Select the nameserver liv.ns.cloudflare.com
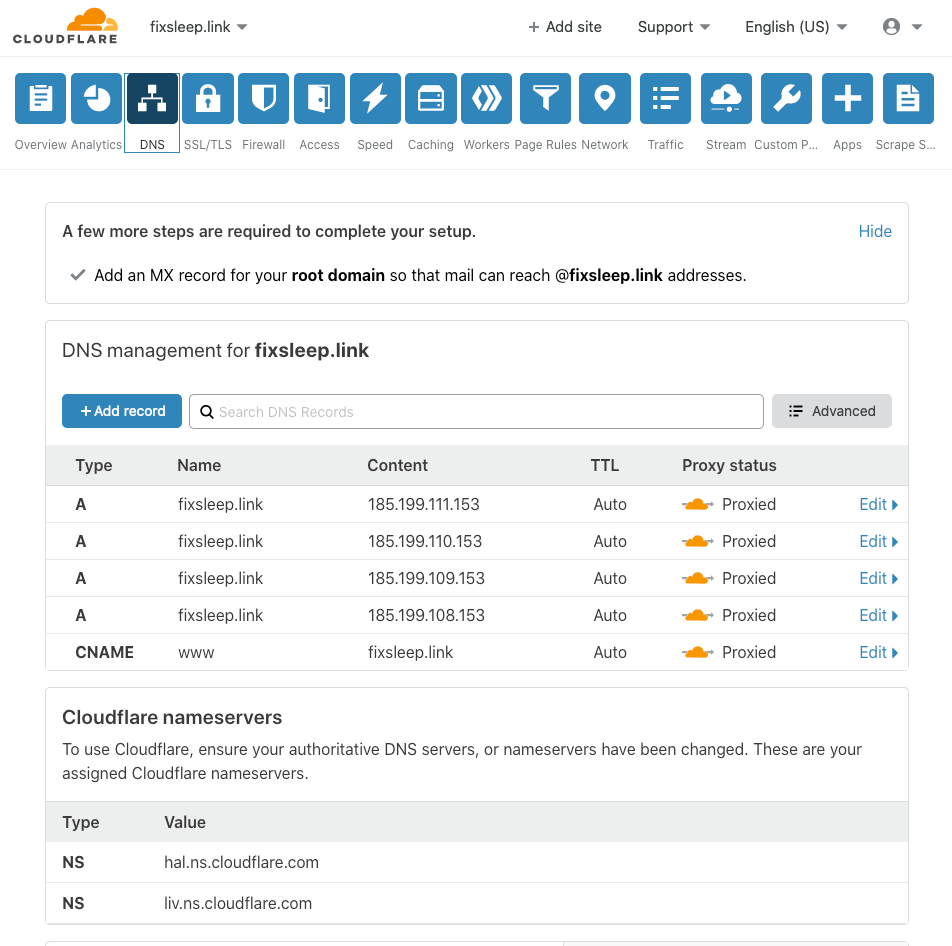This screenshot has width=952, height=946. point(238,903)
